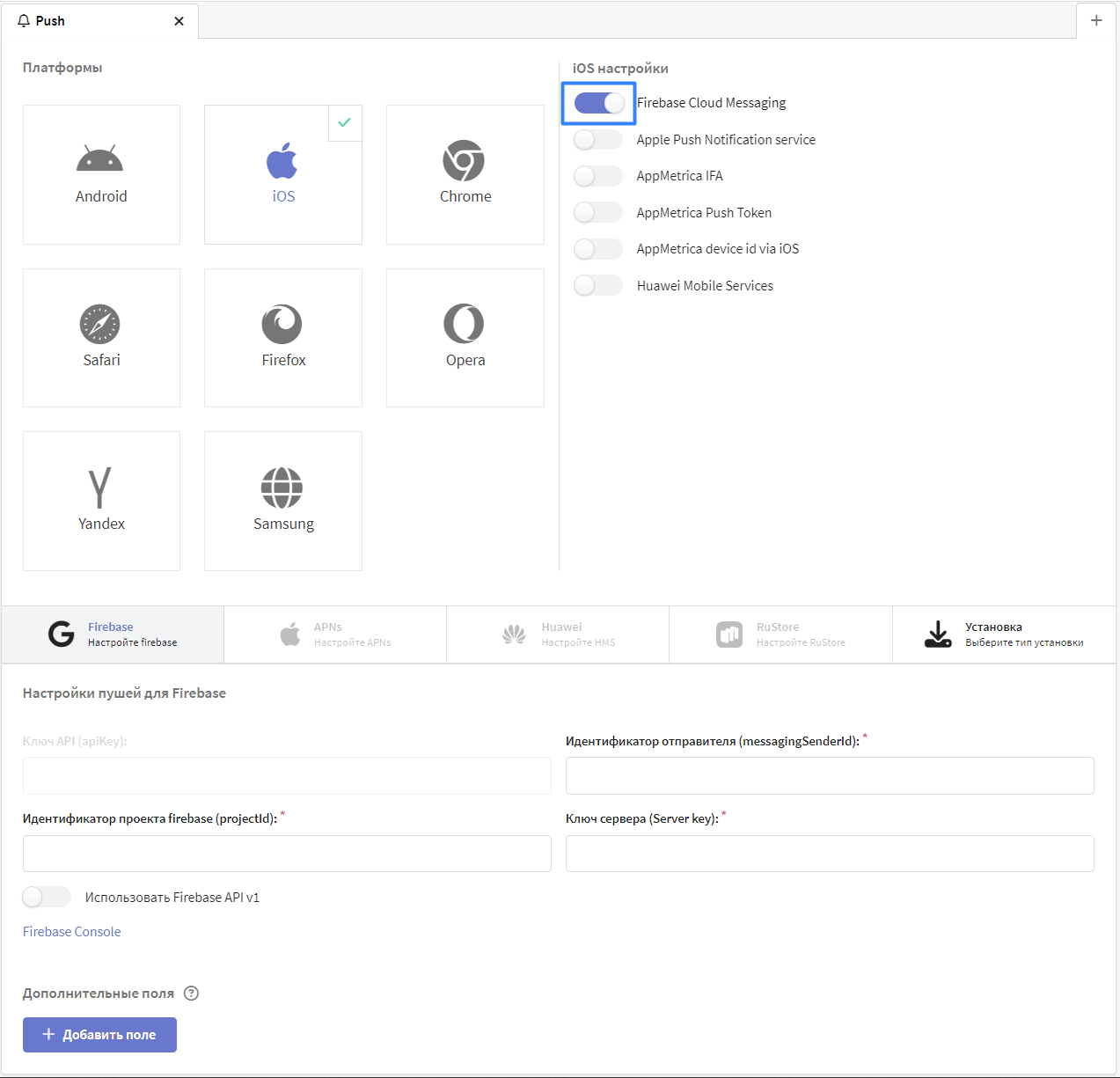Viewport: 1120px width, 1078px height.
Task: Toggle AppMetrica device id via iOS
Action: (x=598, y=249)
